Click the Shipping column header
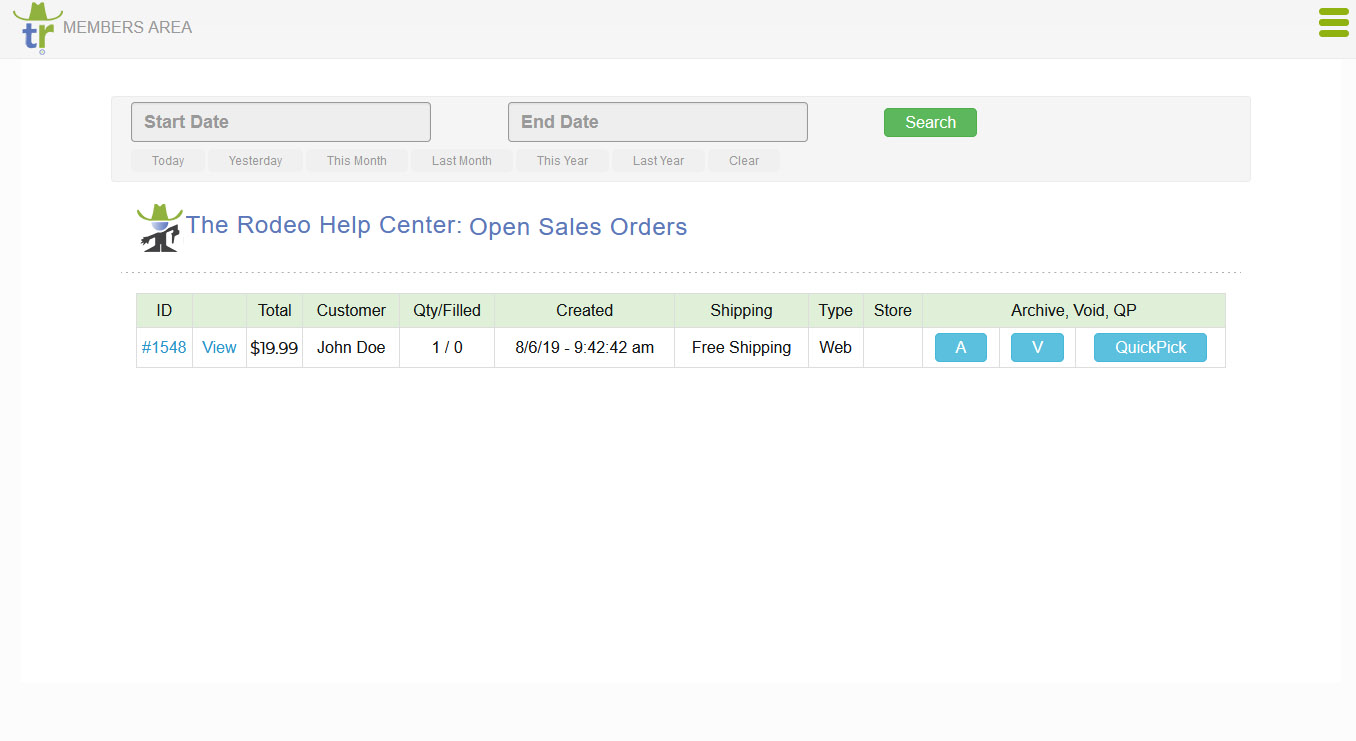Viewport: 1356px width, 741px height. tap(741, 311)
